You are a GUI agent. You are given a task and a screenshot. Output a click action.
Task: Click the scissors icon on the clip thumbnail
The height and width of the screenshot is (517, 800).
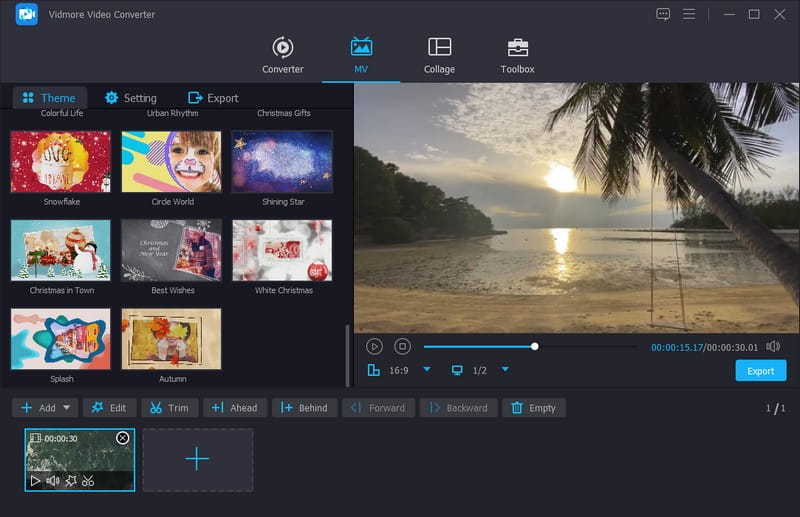point(88,481)
